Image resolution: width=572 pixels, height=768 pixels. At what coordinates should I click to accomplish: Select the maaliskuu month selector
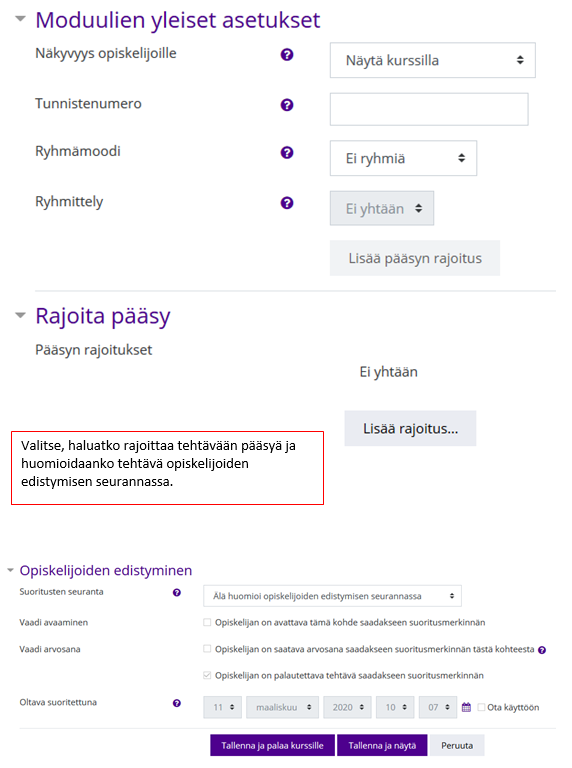283,707
